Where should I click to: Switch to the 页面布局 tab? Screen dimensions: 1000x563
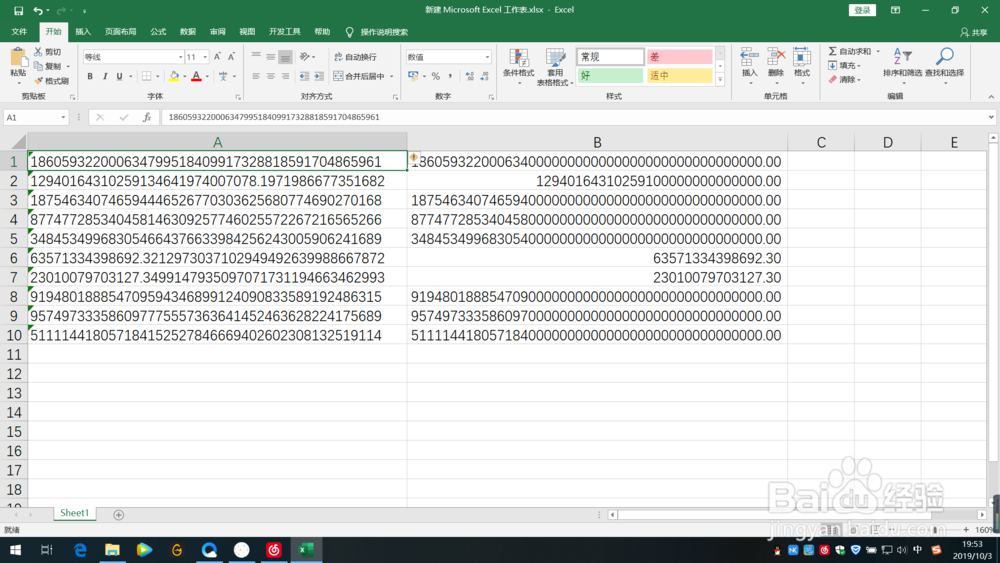click(x=121, y=32)
